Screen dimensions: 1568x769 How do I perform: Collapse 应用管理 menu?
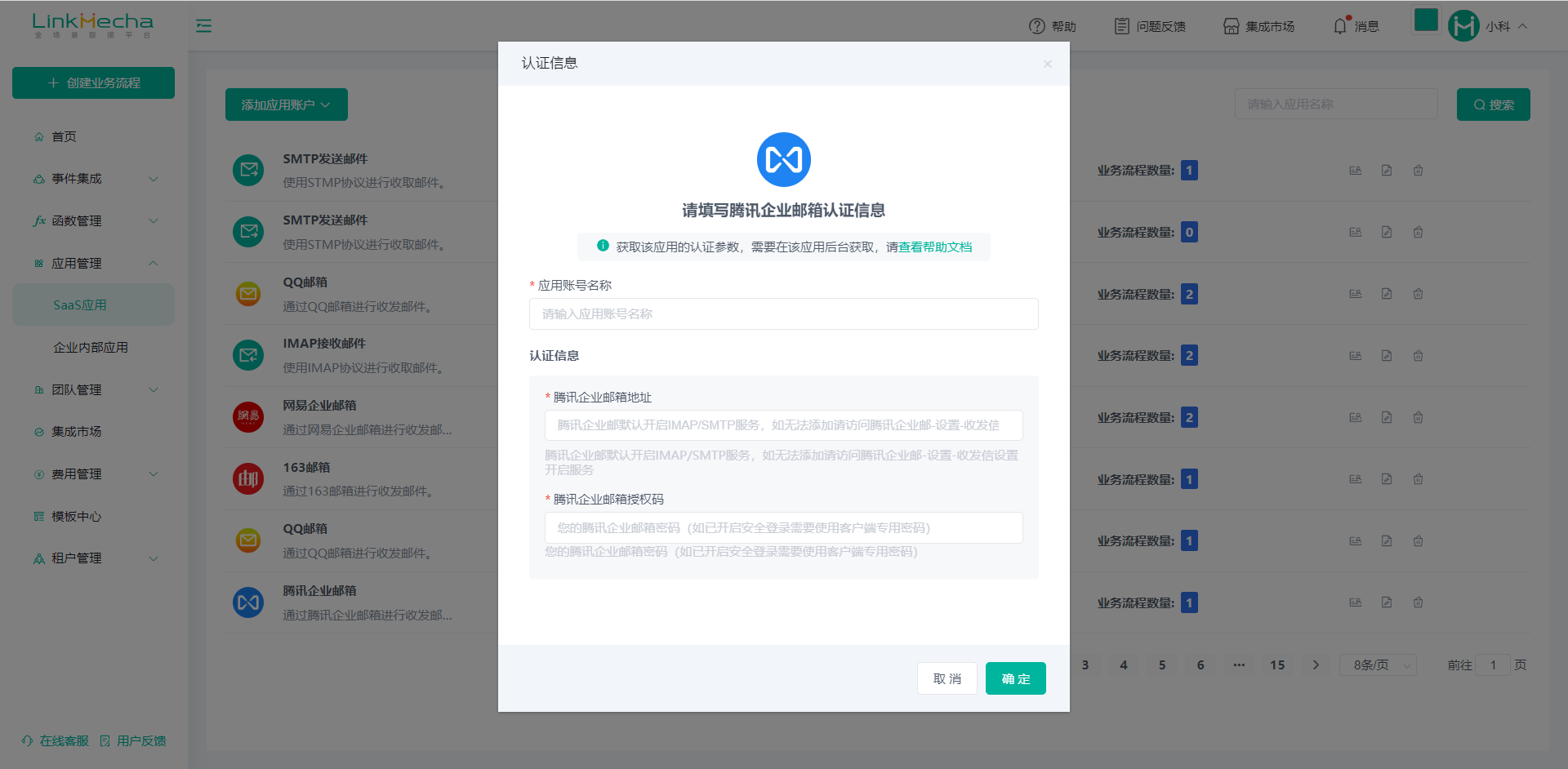tap(94, 263)
